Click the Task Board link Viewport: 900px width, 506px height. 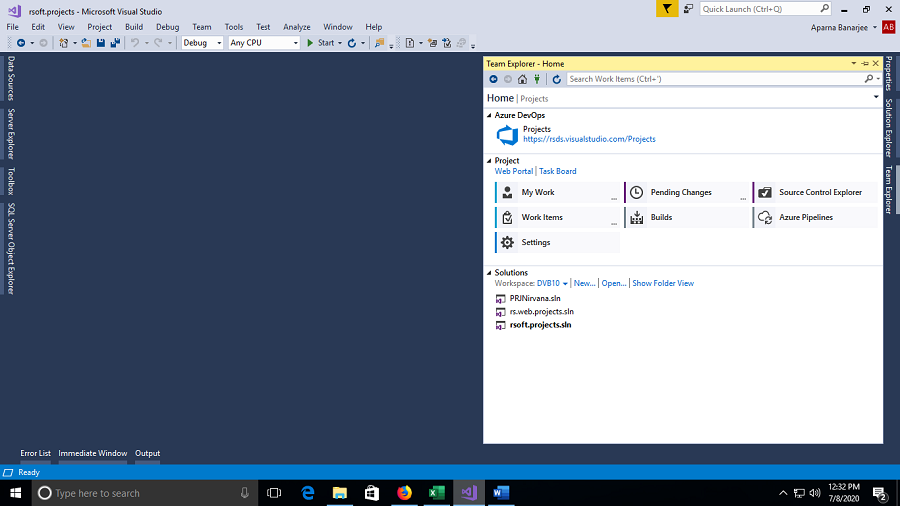pyautogui.click(x=557, y=172)
